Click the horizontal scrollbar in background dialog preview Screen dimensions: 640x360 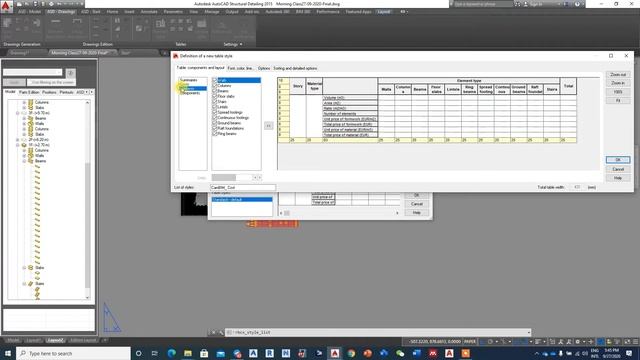339,213
